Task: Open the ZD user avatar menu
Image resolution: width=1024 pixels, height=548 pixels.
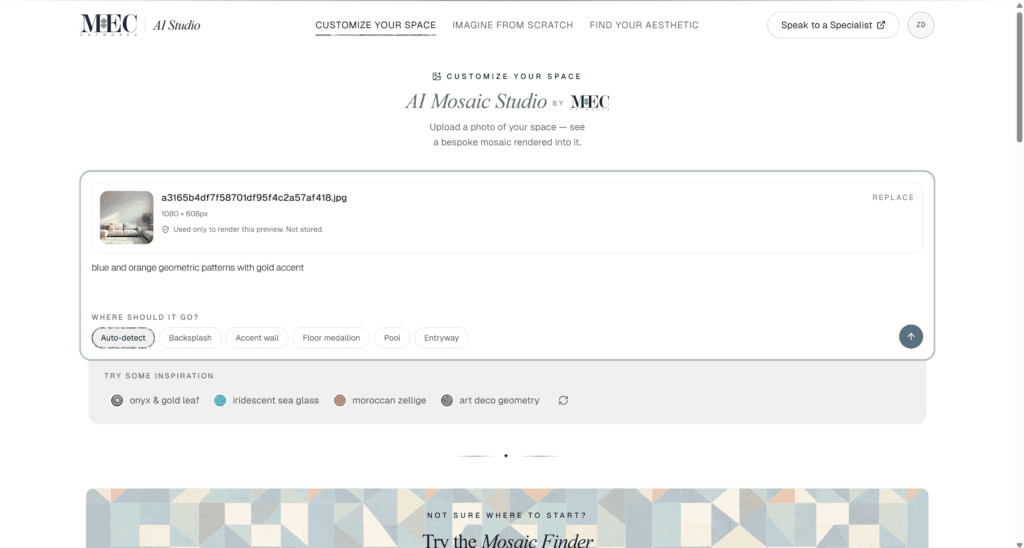Action: (x=921, y=25)
